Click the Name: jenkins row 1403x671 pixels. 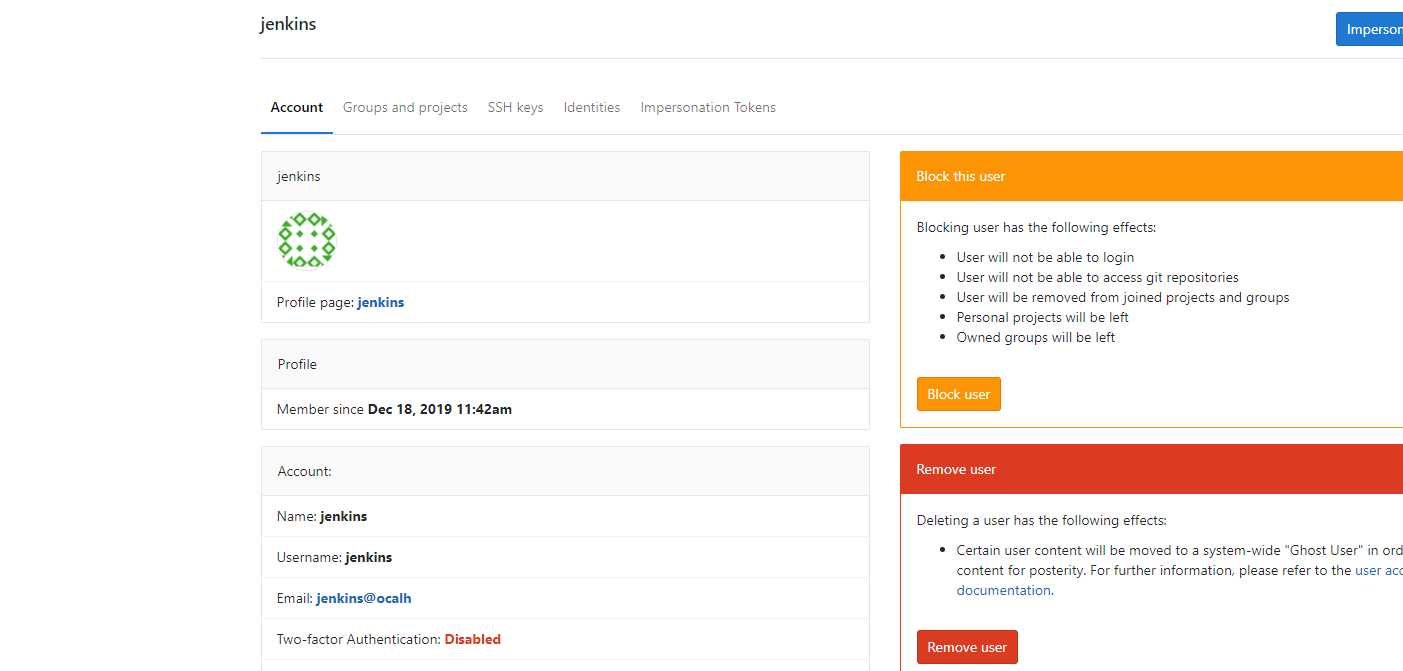click(565, 516)
